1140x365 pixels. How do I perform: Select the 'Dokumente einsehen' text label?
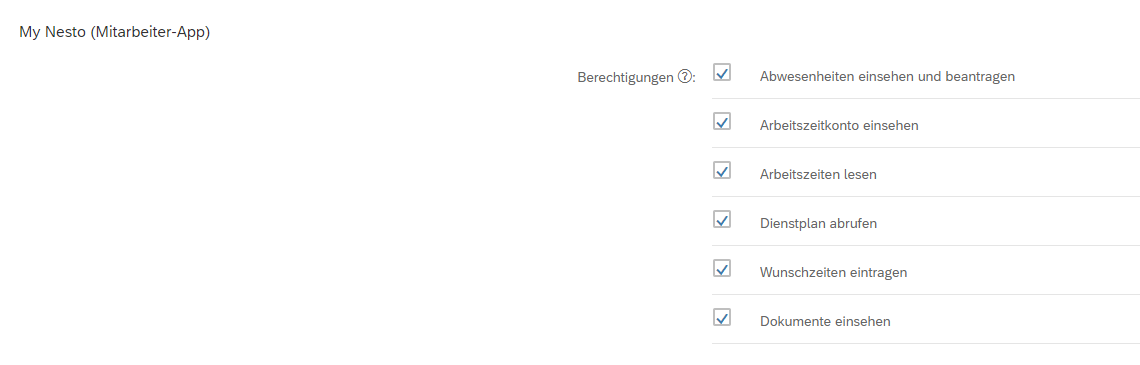(x=824, y=321)
